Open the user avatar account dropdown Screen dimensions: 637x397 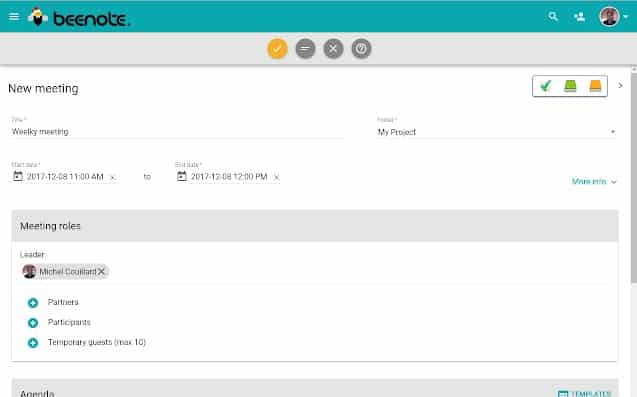click(x=614, y=17)
